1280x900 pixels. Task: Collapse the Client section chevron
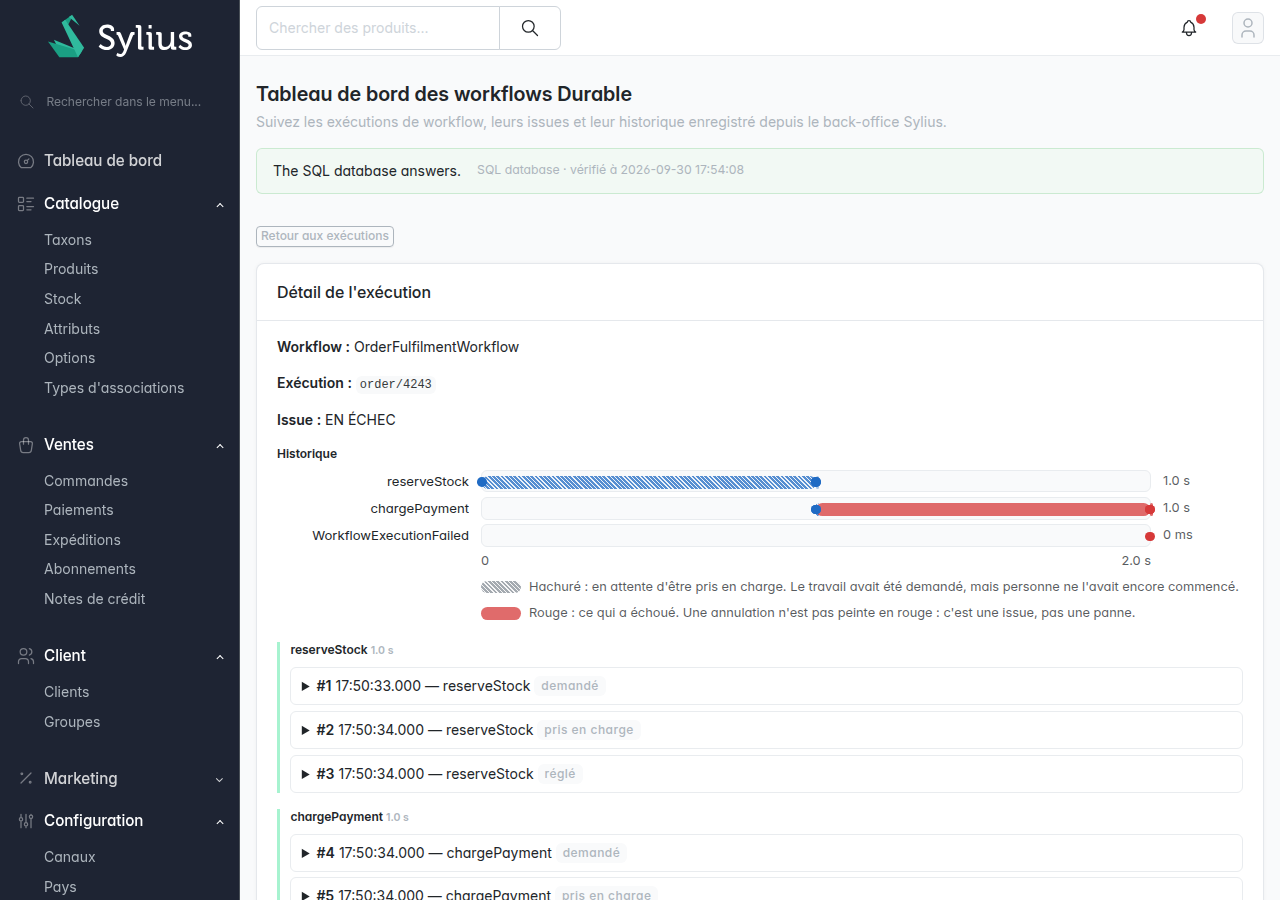click(220, 657)
